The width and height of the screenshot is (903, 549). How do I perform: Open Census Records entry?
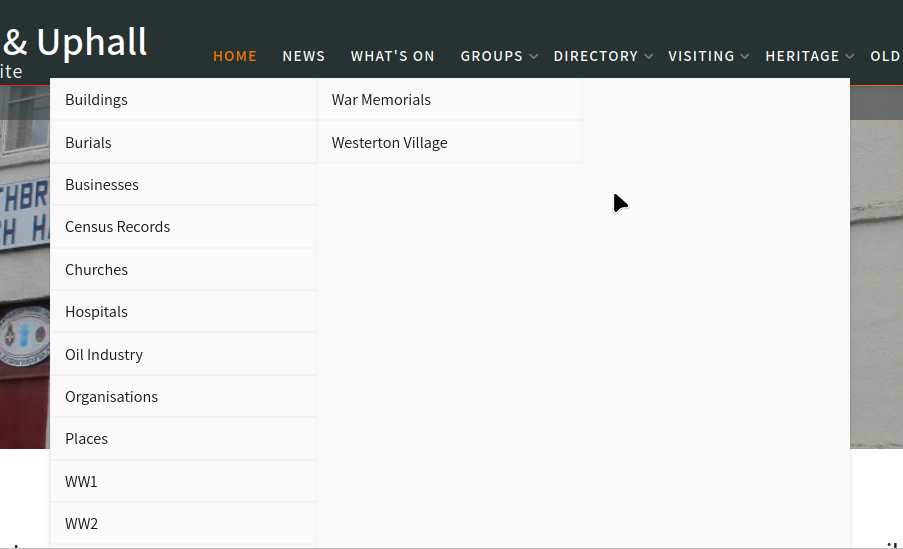pos(118,227)
